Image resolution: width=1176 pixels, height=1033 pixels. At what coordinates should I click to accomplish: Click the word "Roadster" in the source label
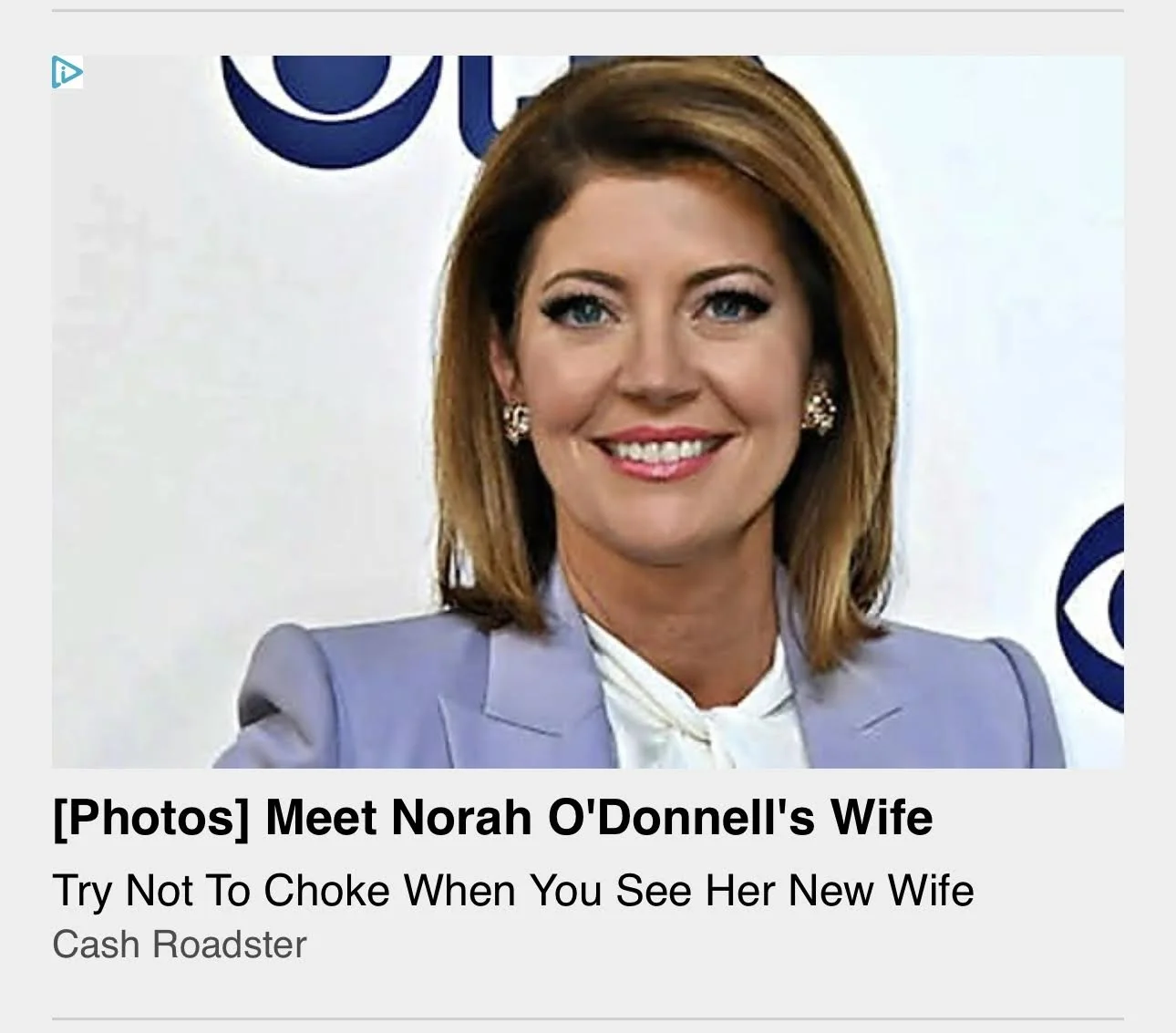(x=230, y=945)
